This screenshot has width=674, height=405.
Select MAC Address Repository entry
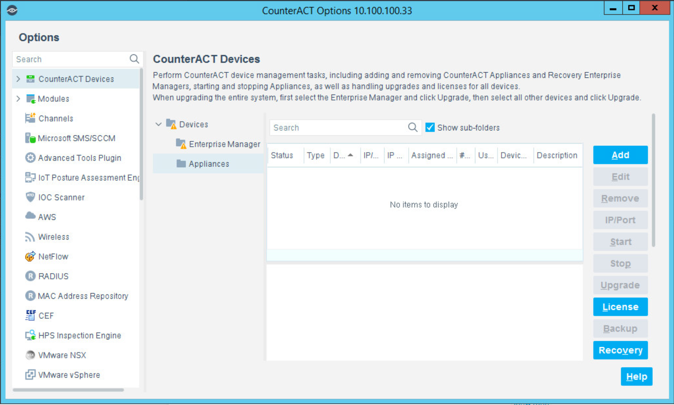click(83, 296)
